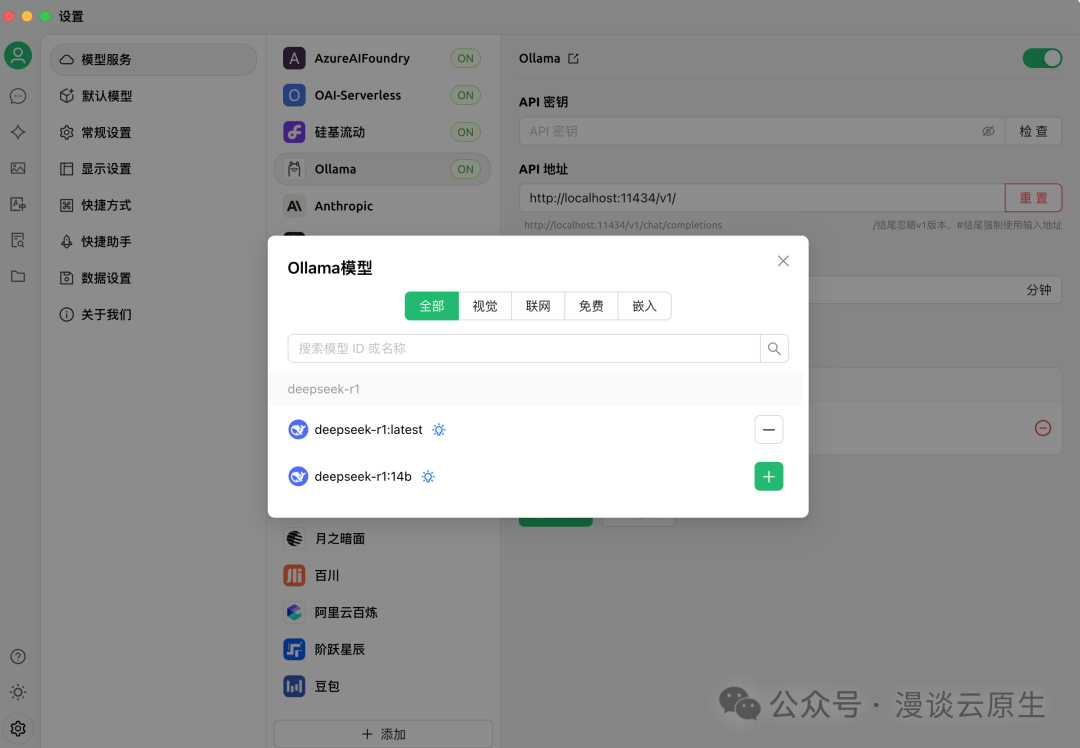Click the 硅基流动 provider logo

coord(294,132)
